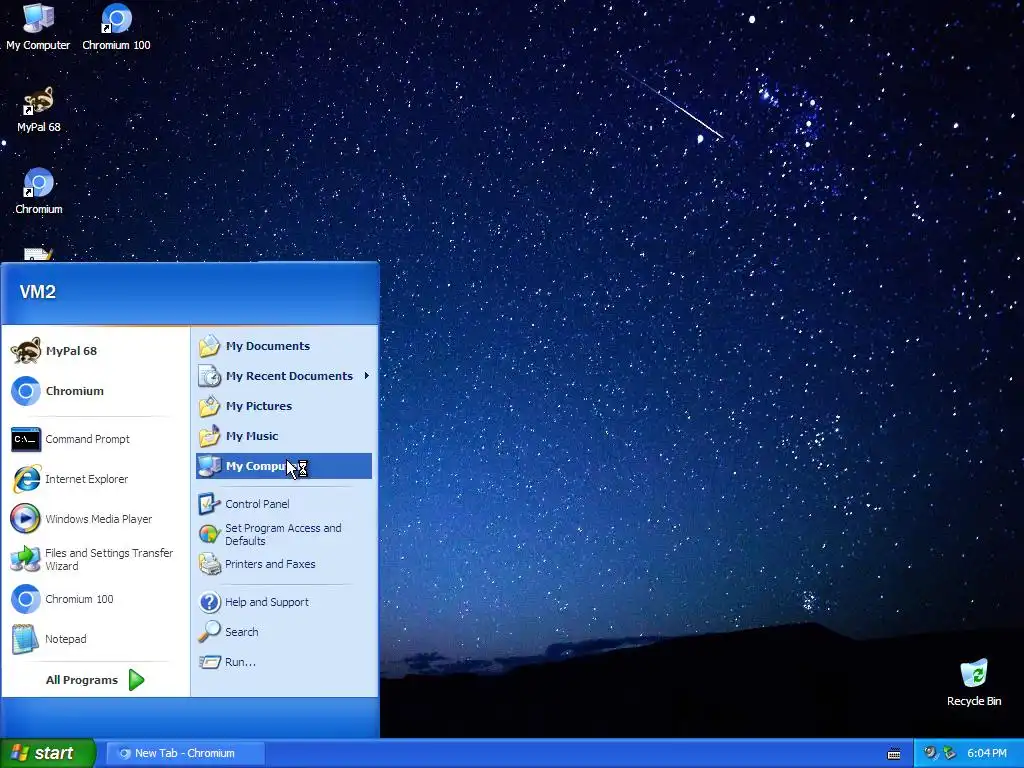The image size is (1024, 768).
Task: Launch Internet Explorer from the Start menu
Action: point(95,479)
